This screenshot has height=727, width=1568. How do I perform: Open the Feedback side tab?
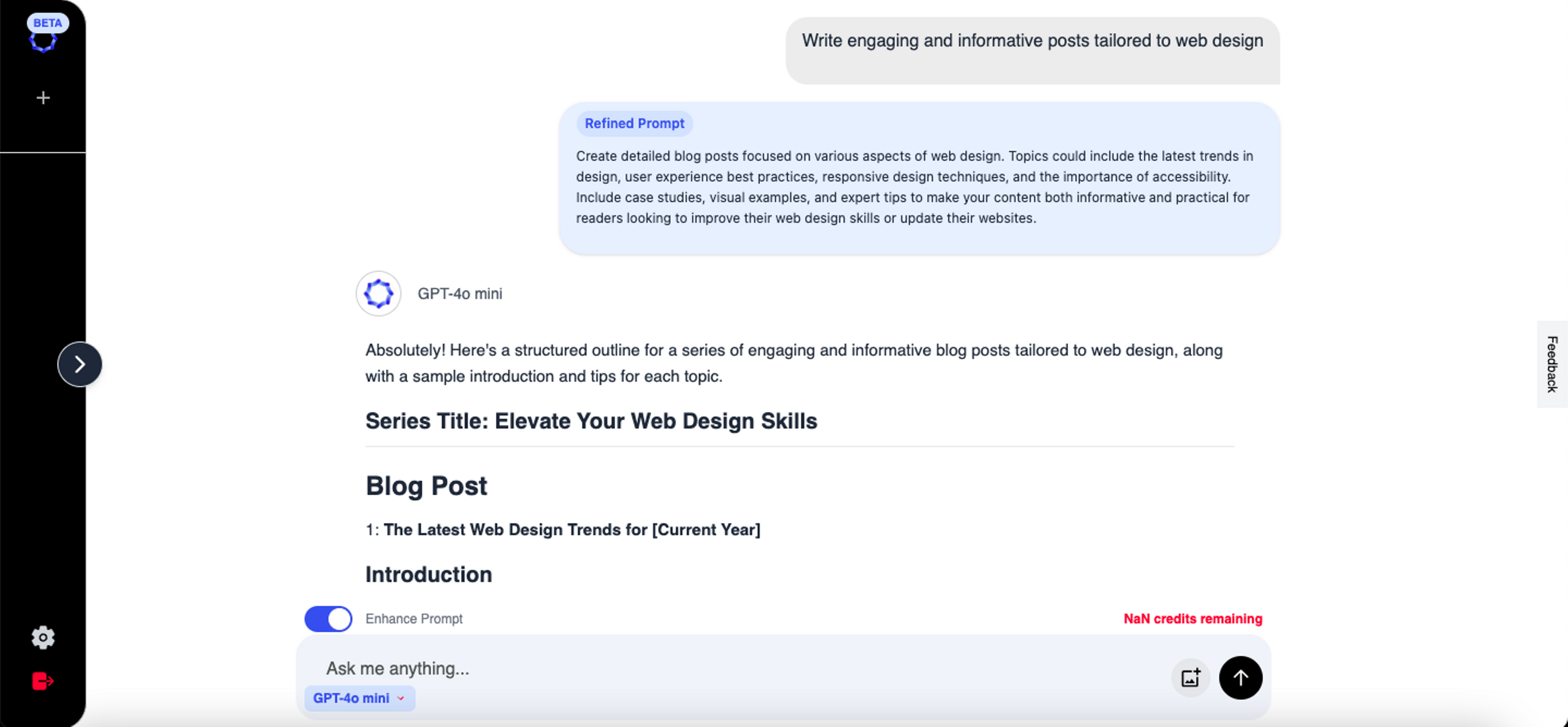point(1552,364)
